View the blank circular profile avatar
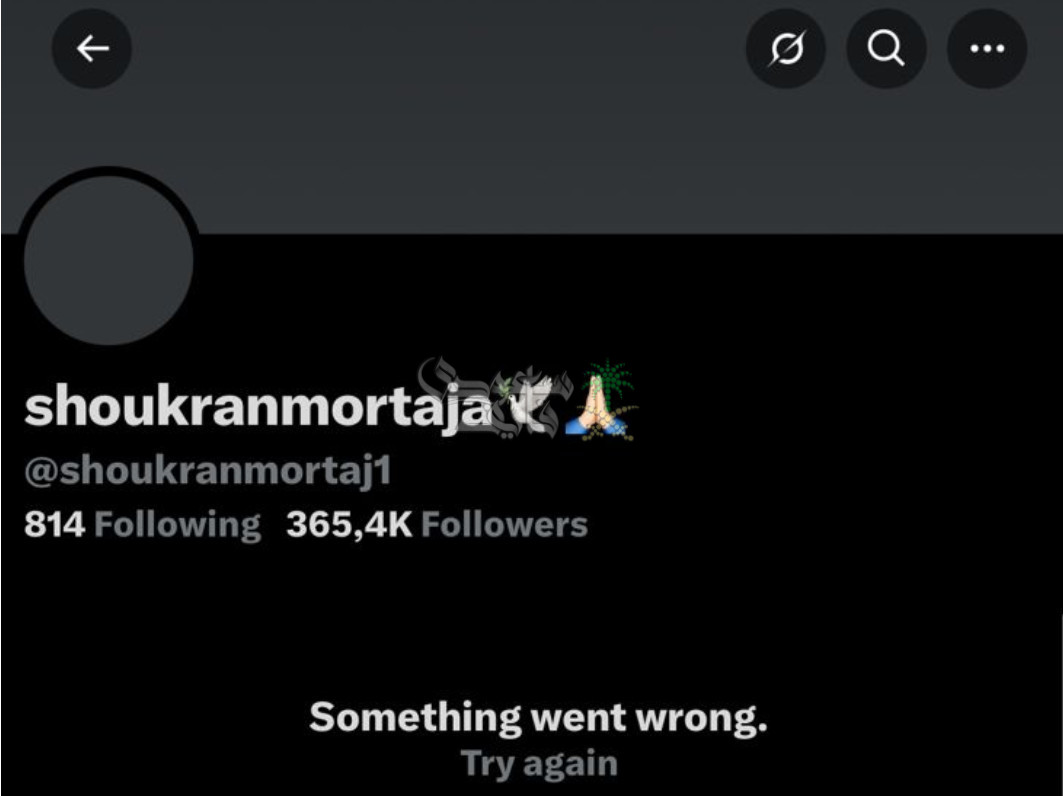 pos(108,260)
